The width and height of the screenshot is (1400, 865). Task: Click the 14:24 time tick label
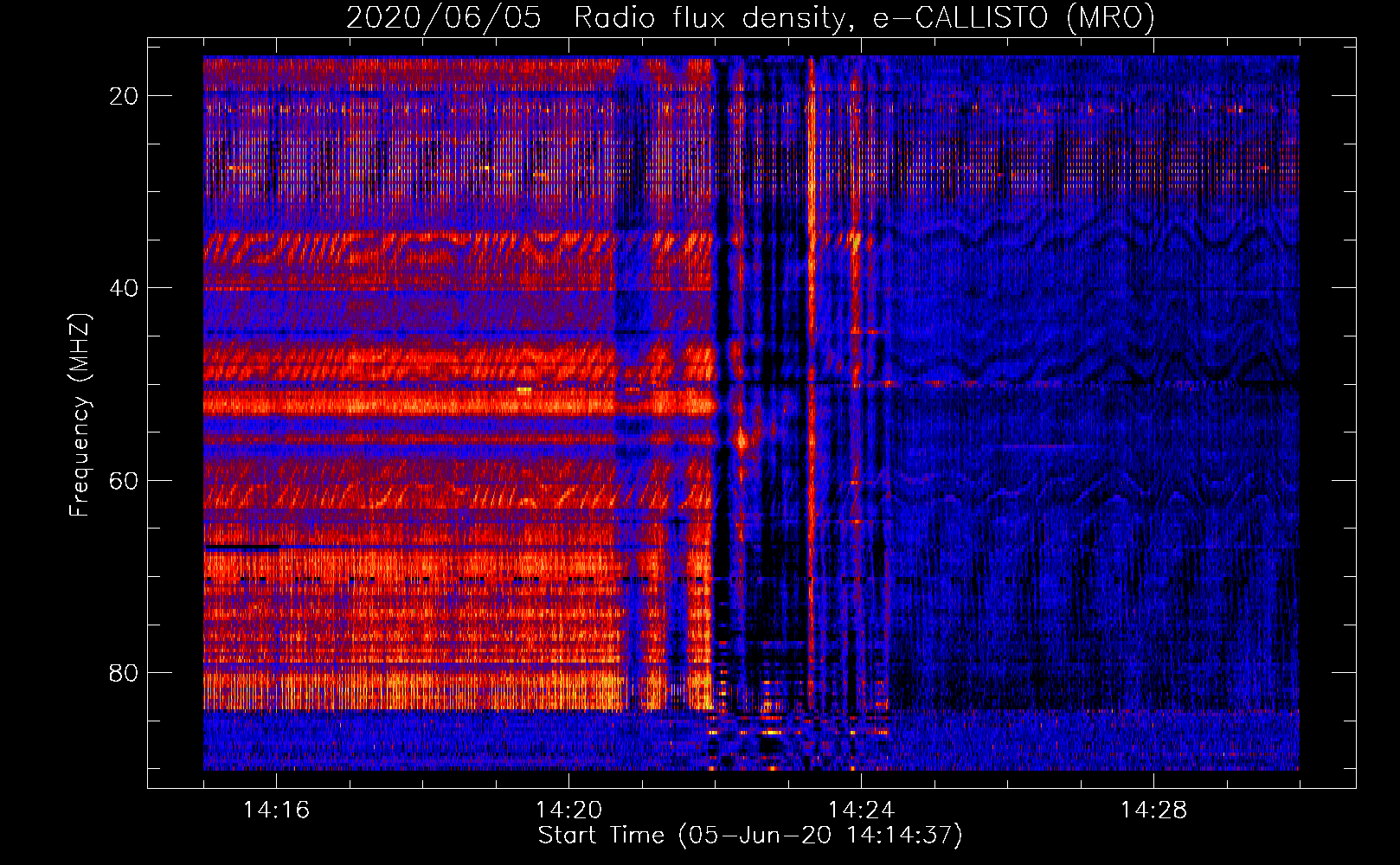pyautogui.click(x=861, y=810)
